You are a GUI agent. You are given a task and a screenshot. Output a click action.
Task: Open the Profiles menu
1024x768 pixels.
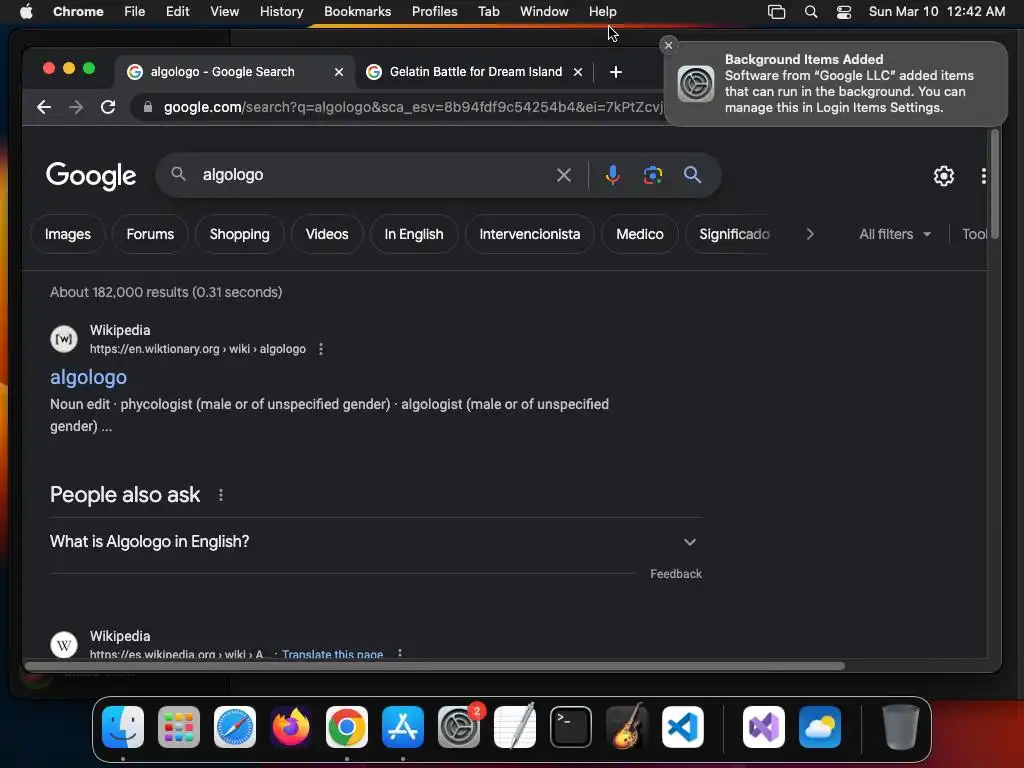click(434, 12)
